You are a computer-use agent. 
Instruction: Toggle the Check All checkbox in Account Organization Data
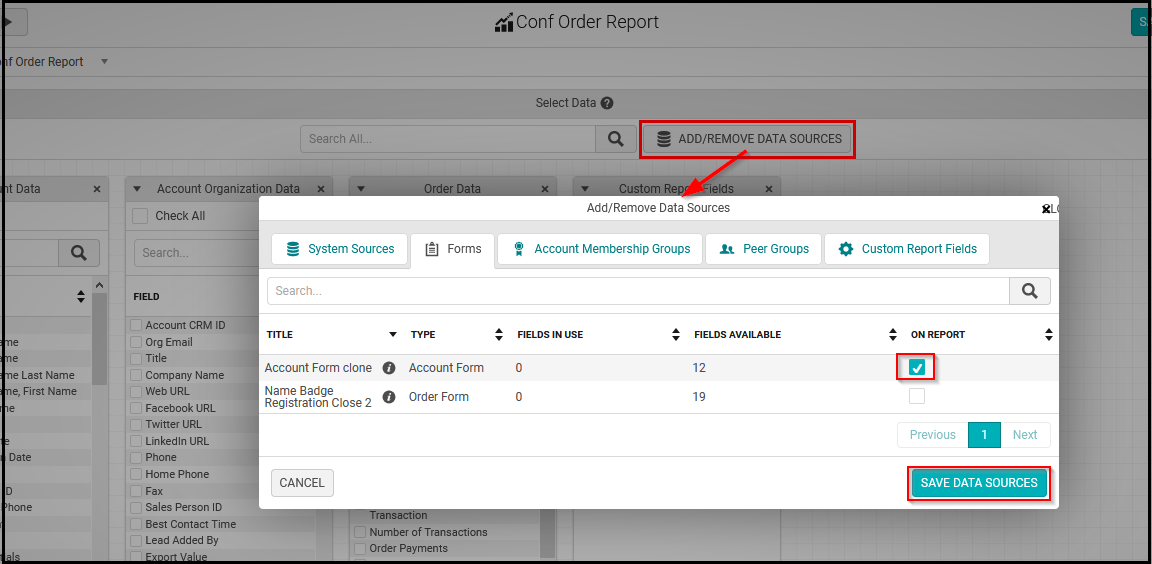click(140, 216)
